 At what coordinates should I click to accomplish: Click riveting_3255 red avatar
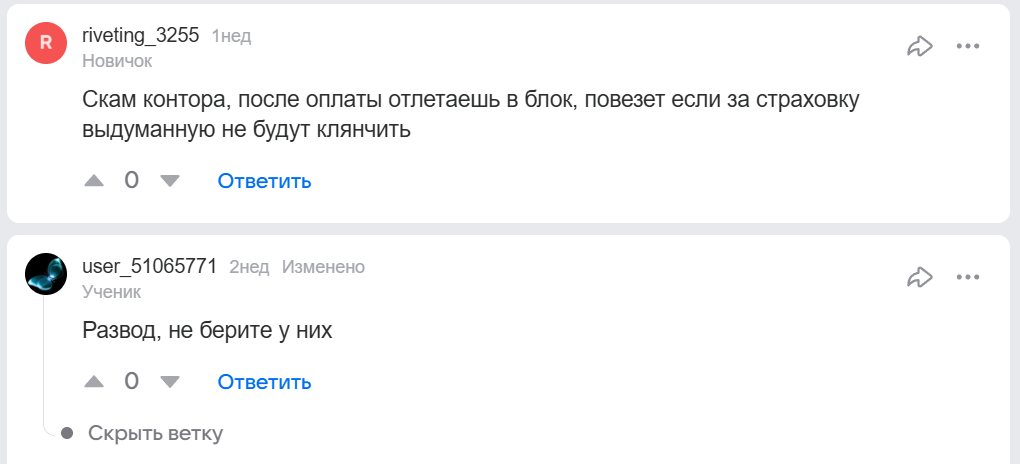[45, 43]
